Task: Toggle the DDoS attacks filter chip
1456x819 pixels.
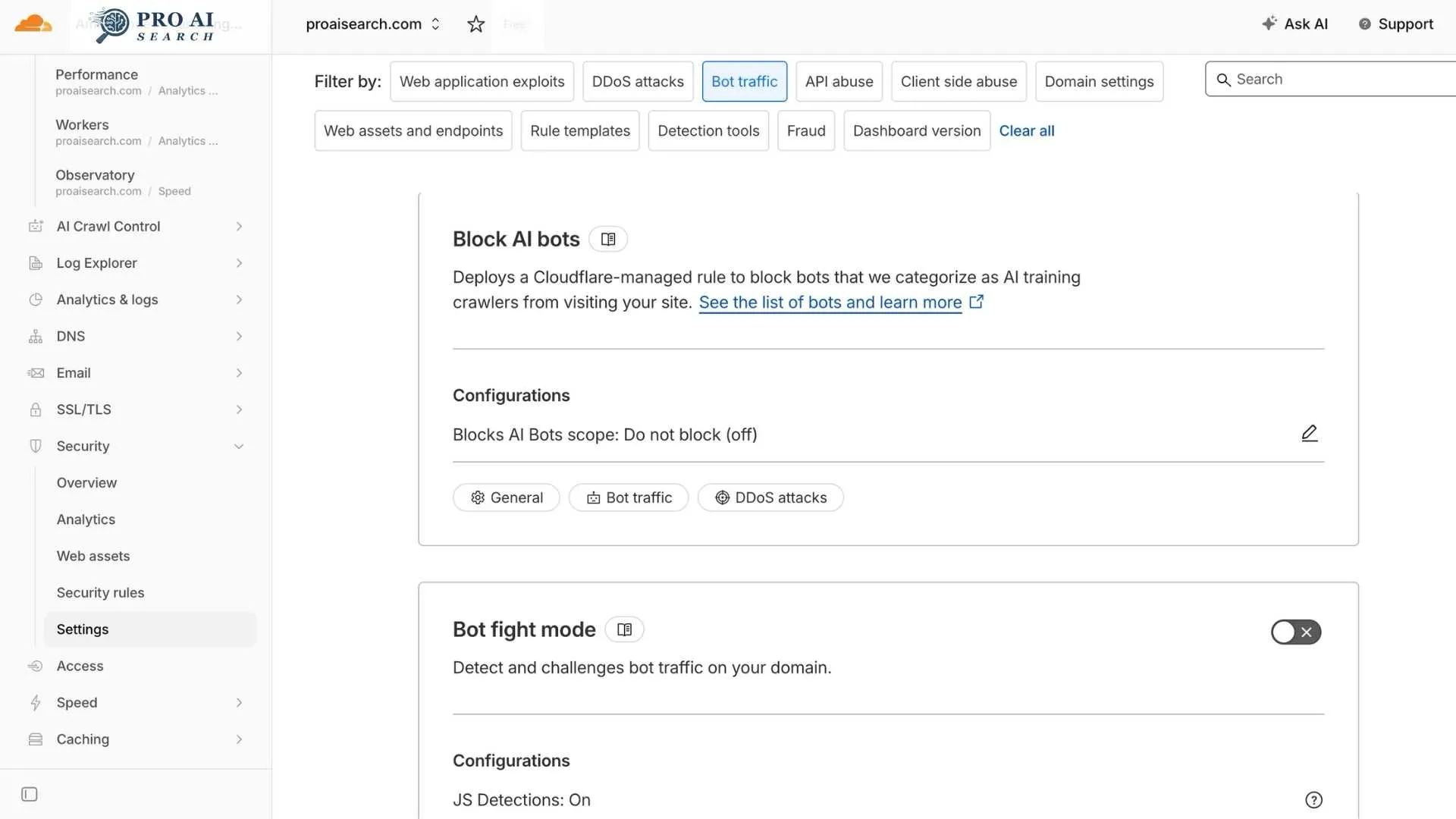Action: click(x=638, y=81)
